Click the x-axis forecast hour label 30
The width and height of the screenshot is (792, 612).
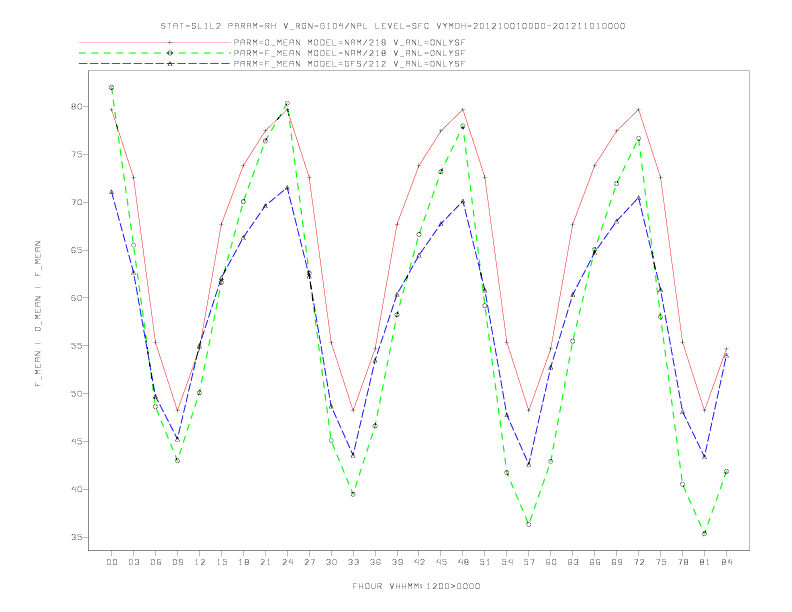coord(331,562)
